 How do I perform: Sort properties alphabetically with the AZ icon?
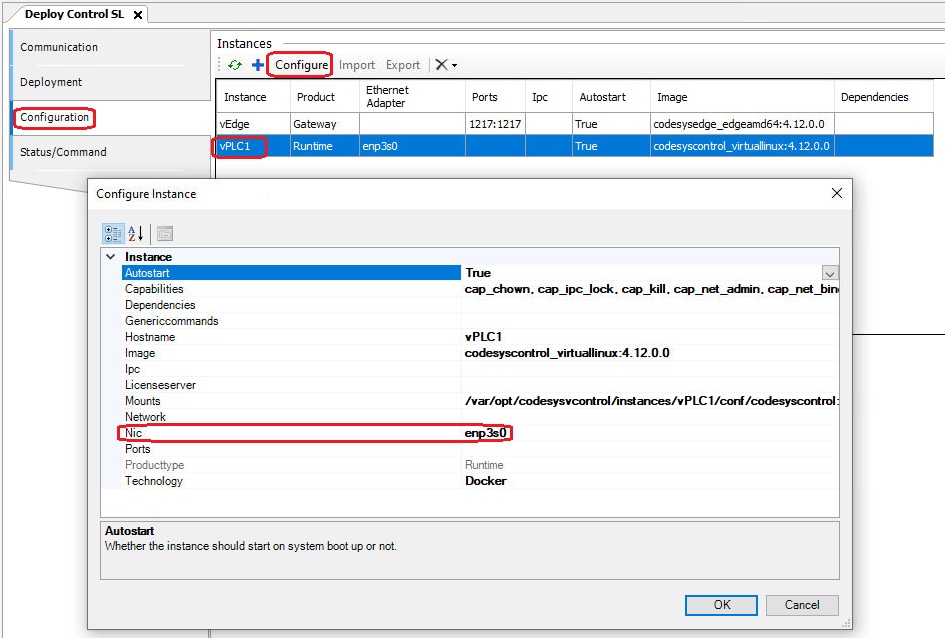click(x=133, y=233)
